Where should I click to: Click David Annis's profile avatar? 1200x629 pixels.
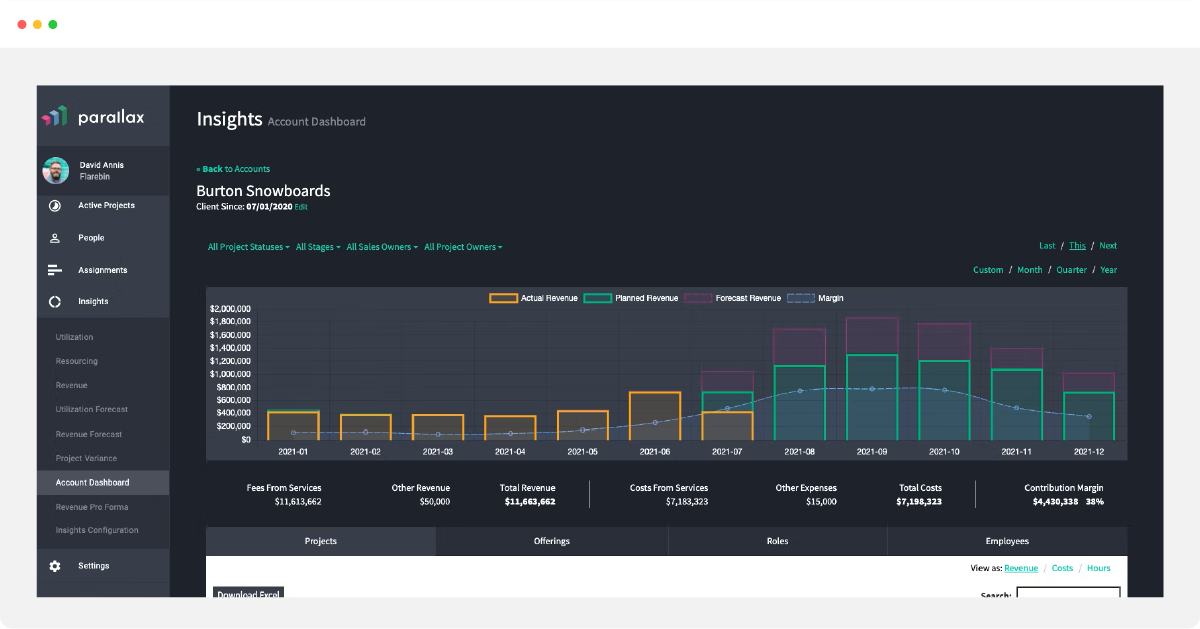56,170
